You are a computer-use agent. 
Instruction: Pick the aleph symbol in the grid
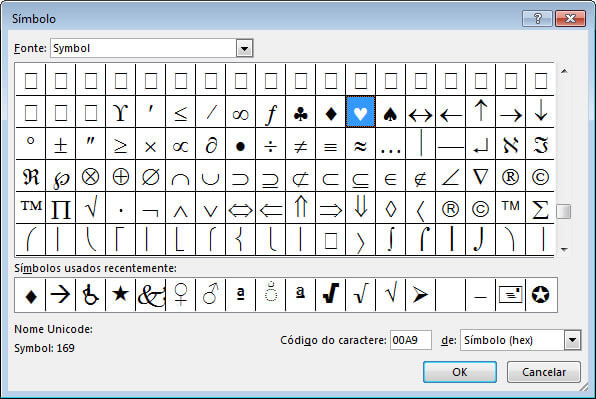(x=510, y=144)
